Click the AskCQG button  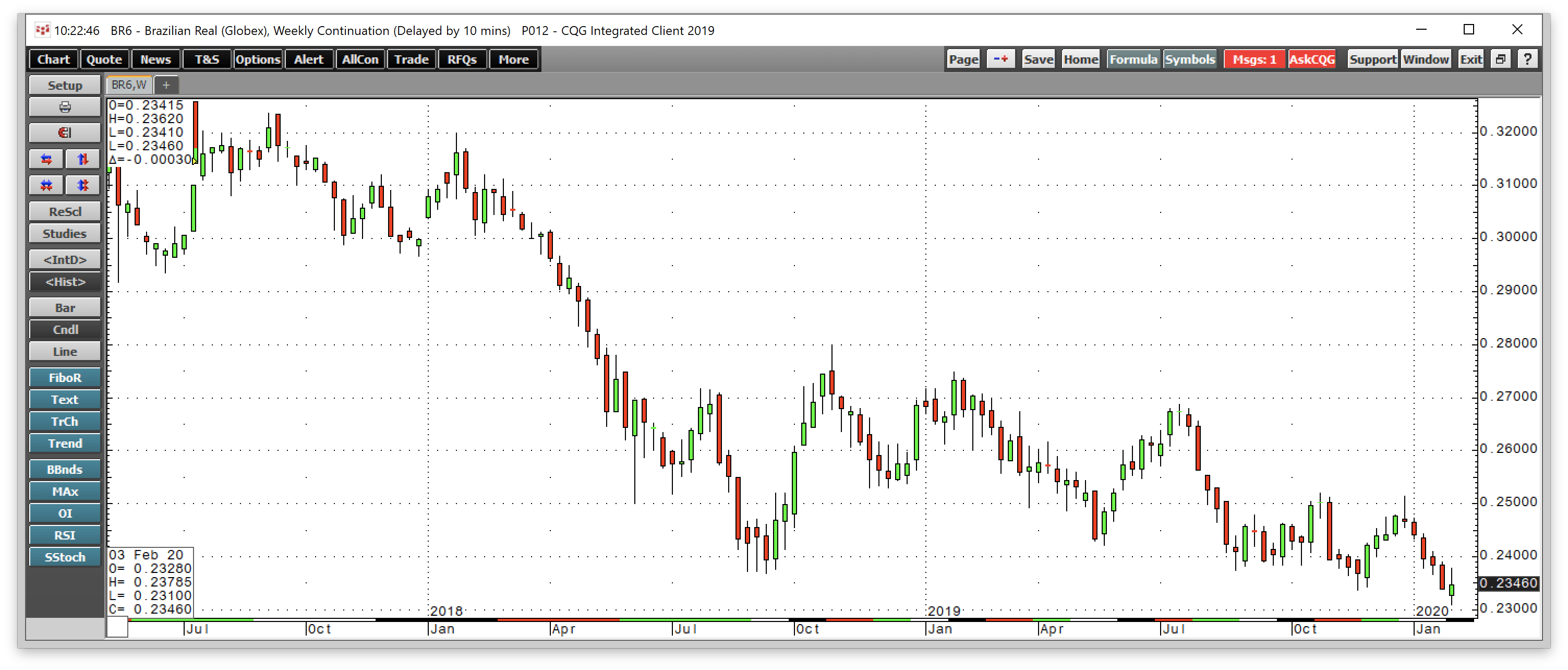point(1312,59)
